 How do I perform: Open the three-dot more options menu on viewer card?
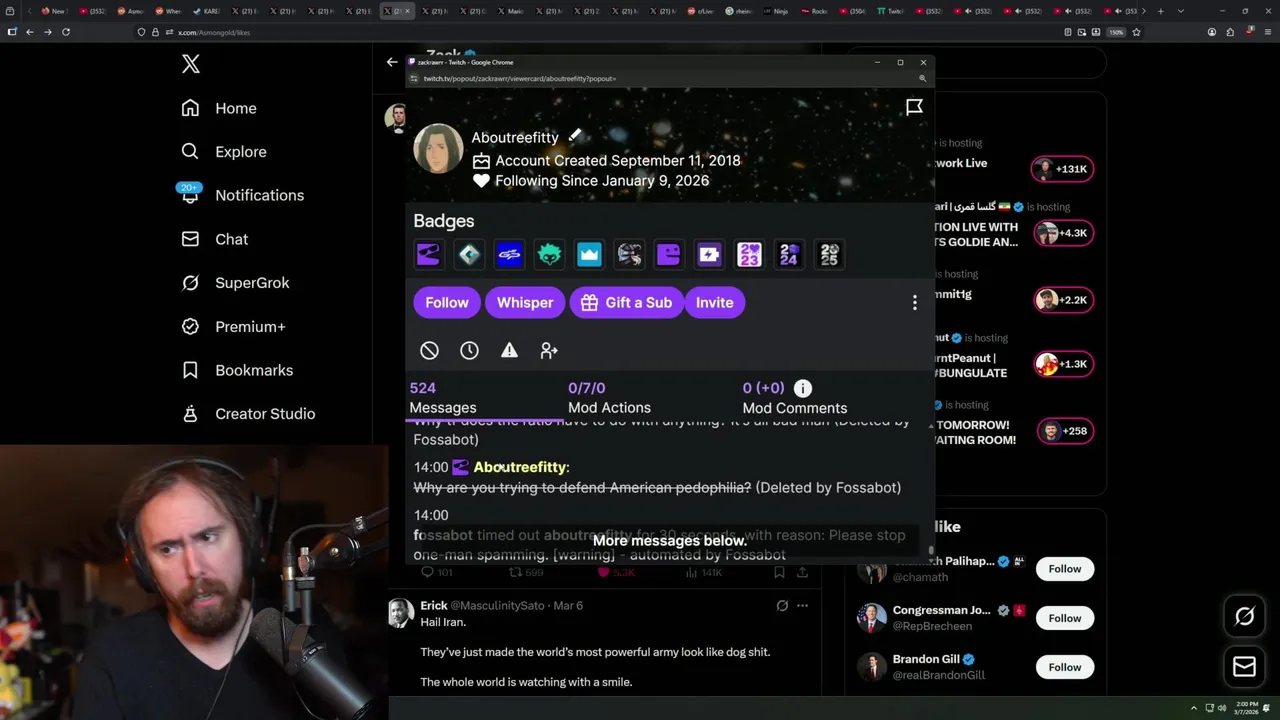(x=914, y=303)
